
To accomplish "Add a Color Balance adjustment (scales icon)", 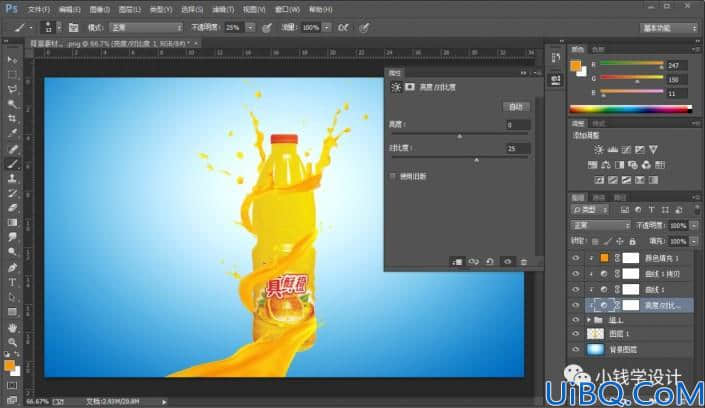I will (x=606, y=165).
